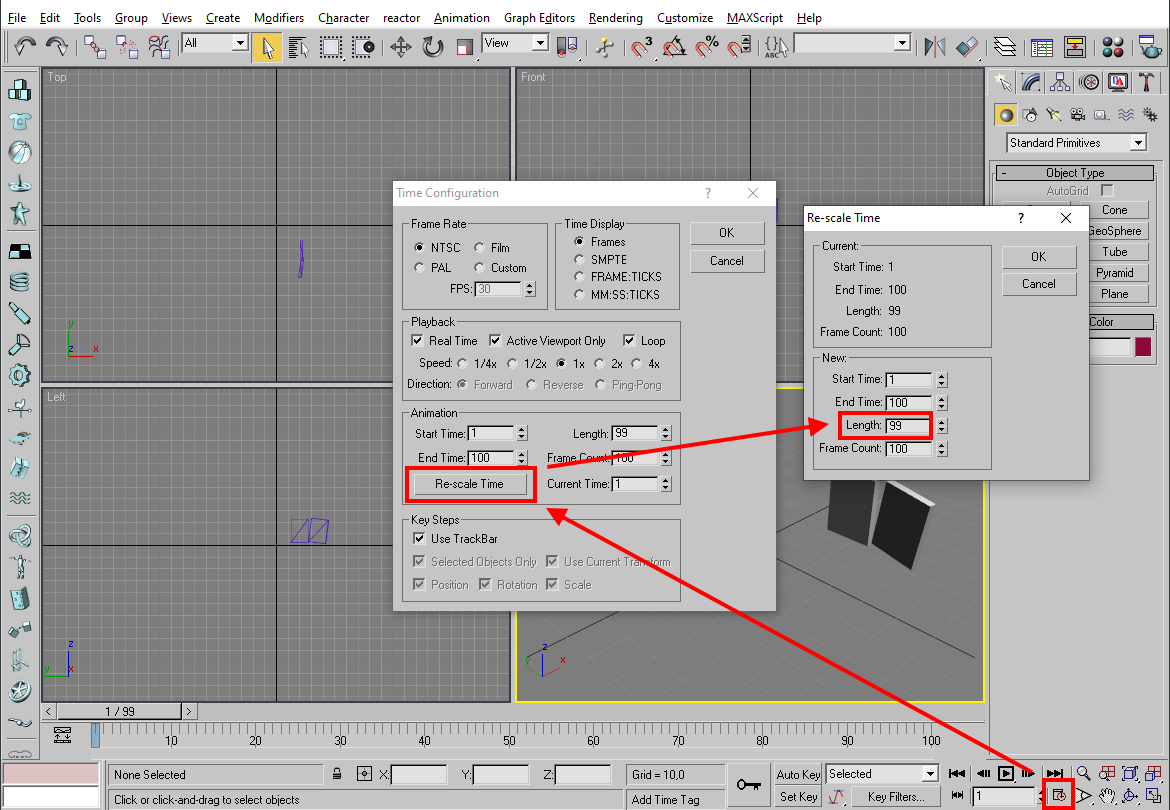1170x810 pixels.
Task: Click the Pyramid primitive button
Action: click(x=1114, y=273)
